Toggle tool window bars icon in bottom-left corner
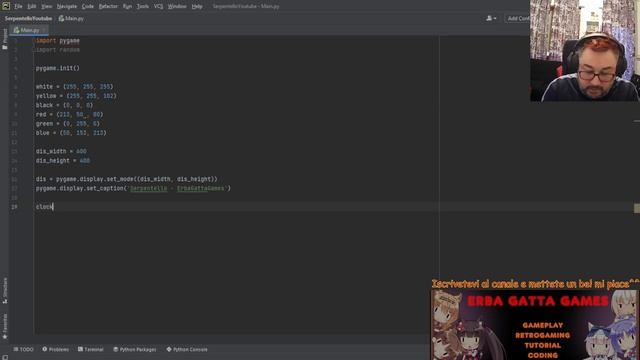640x360 pixels. [5, 357]
